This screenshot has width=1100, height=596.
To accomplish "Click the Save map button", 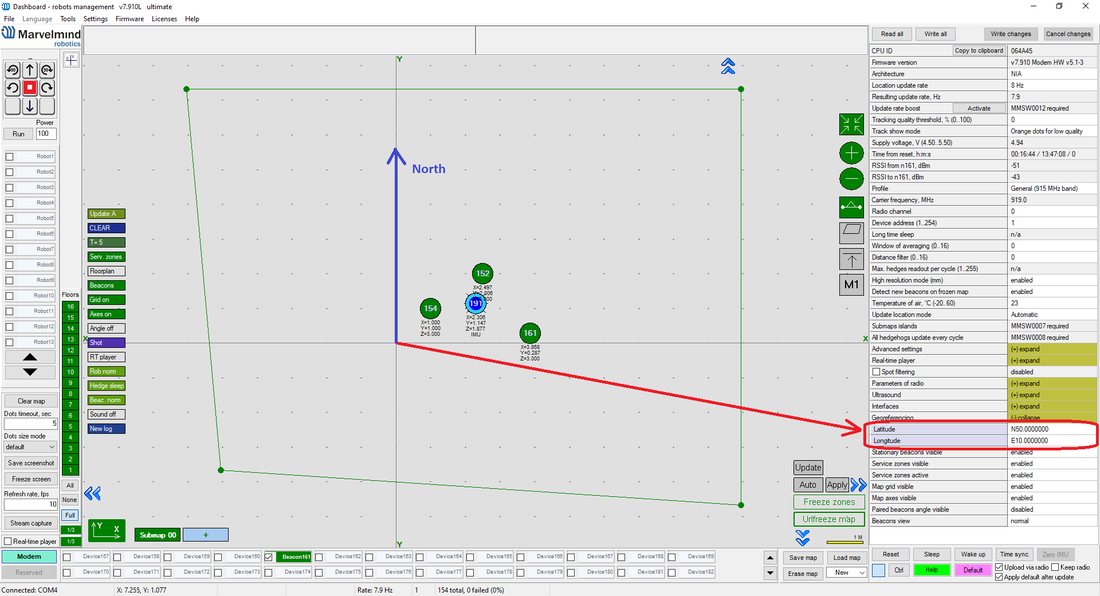I will point(803,558).
